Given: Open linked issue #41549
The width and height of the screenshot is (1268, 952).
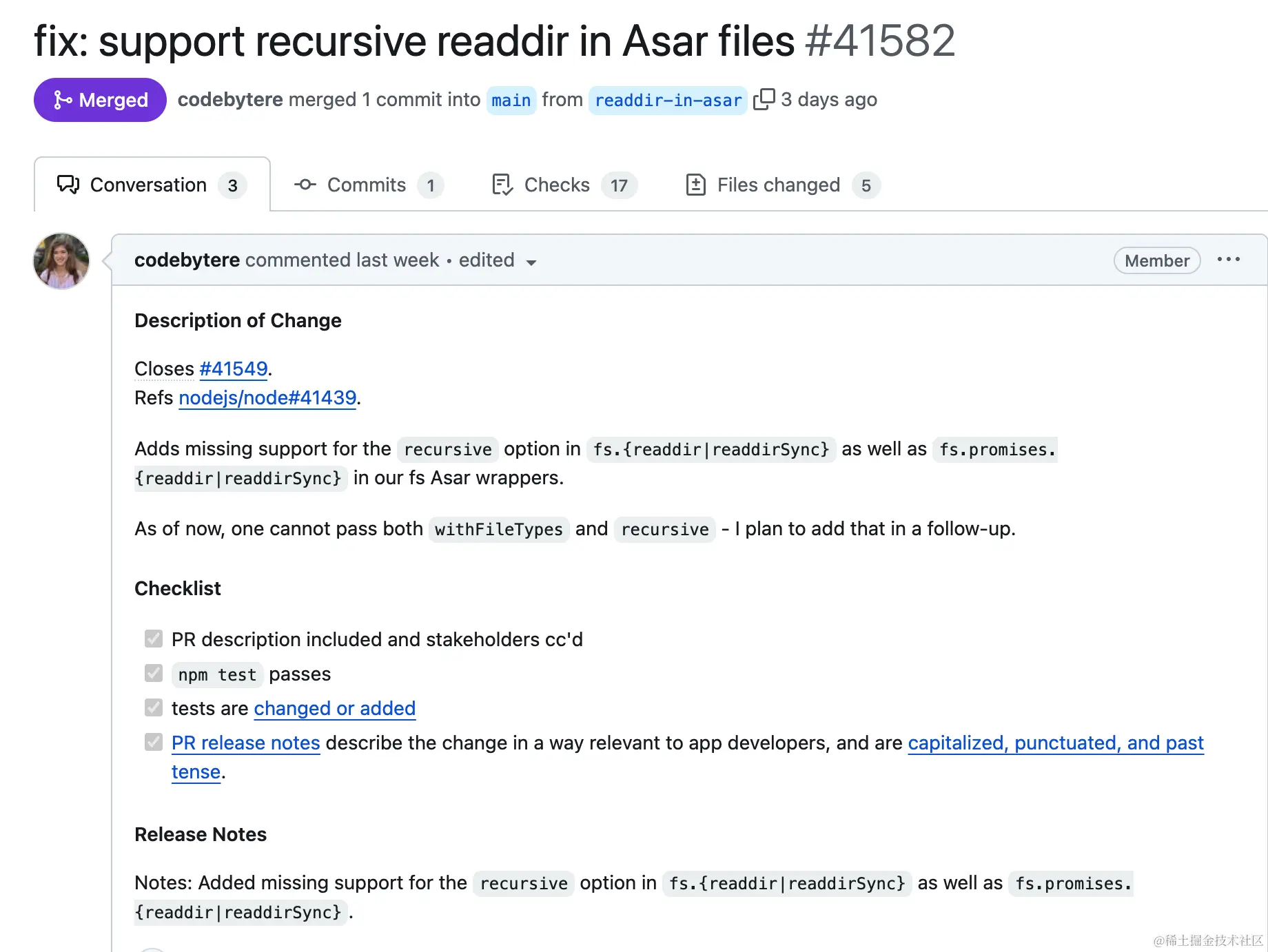Looking at the screenshot, I should point(234,369).
